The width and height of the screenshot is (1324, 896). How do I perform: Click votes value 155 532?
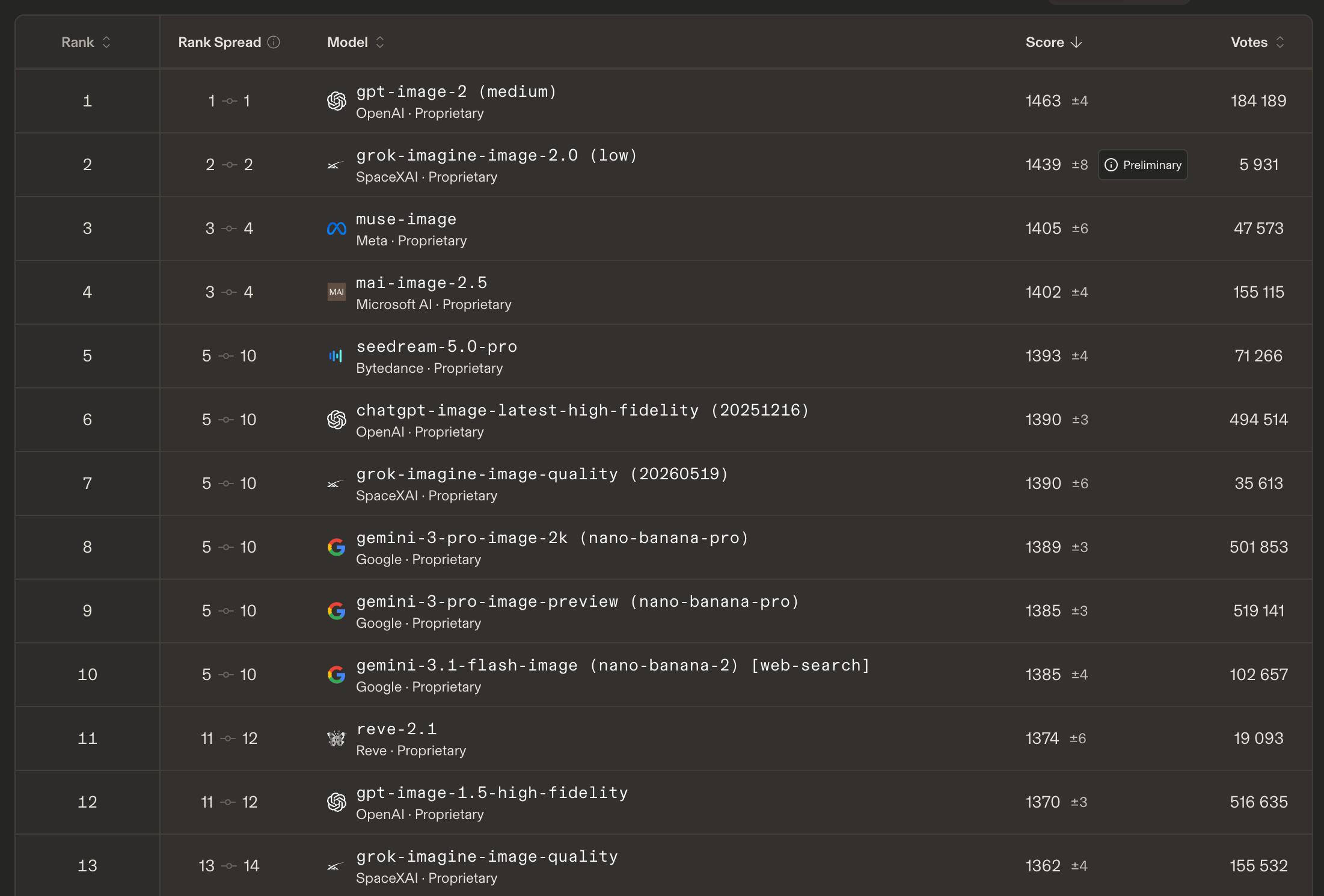tap(1258, 866)
